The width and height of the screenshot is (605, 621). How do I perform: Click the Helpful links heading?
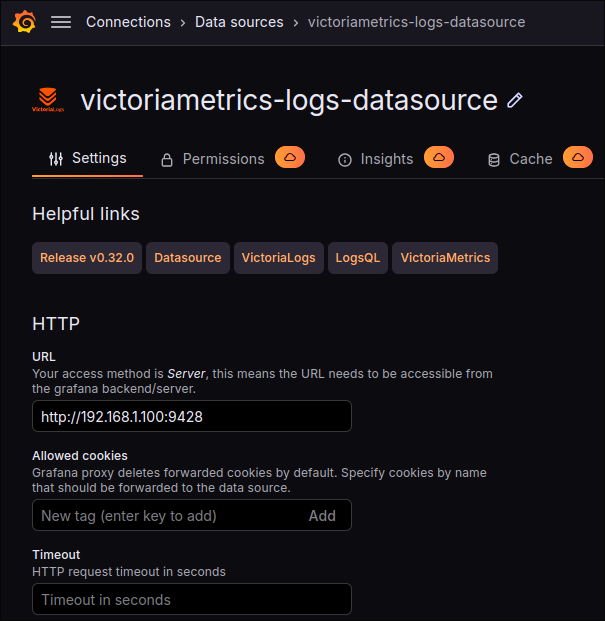point(86,214)
